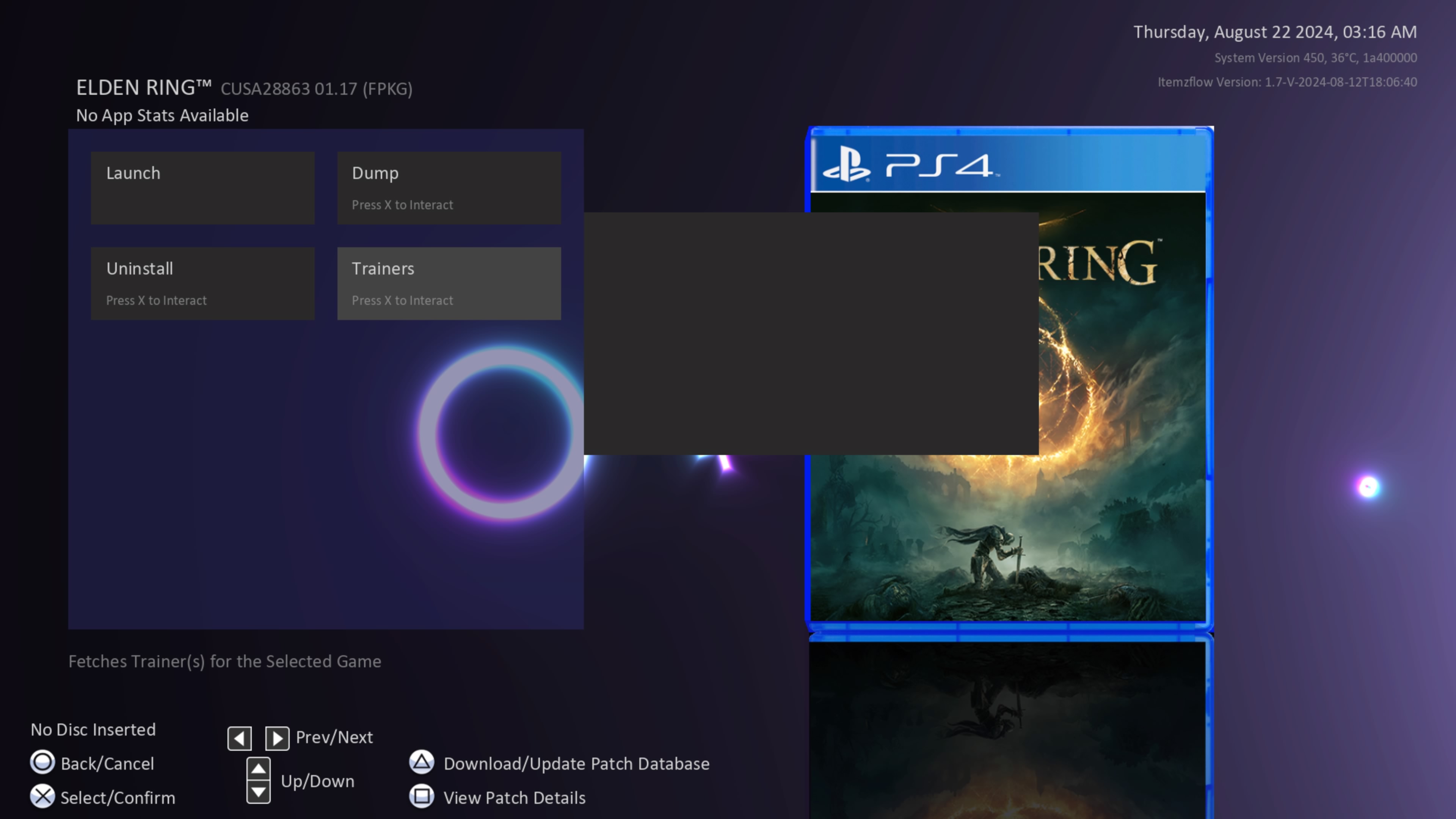Click the Select/Confirm label

(118, 797)
